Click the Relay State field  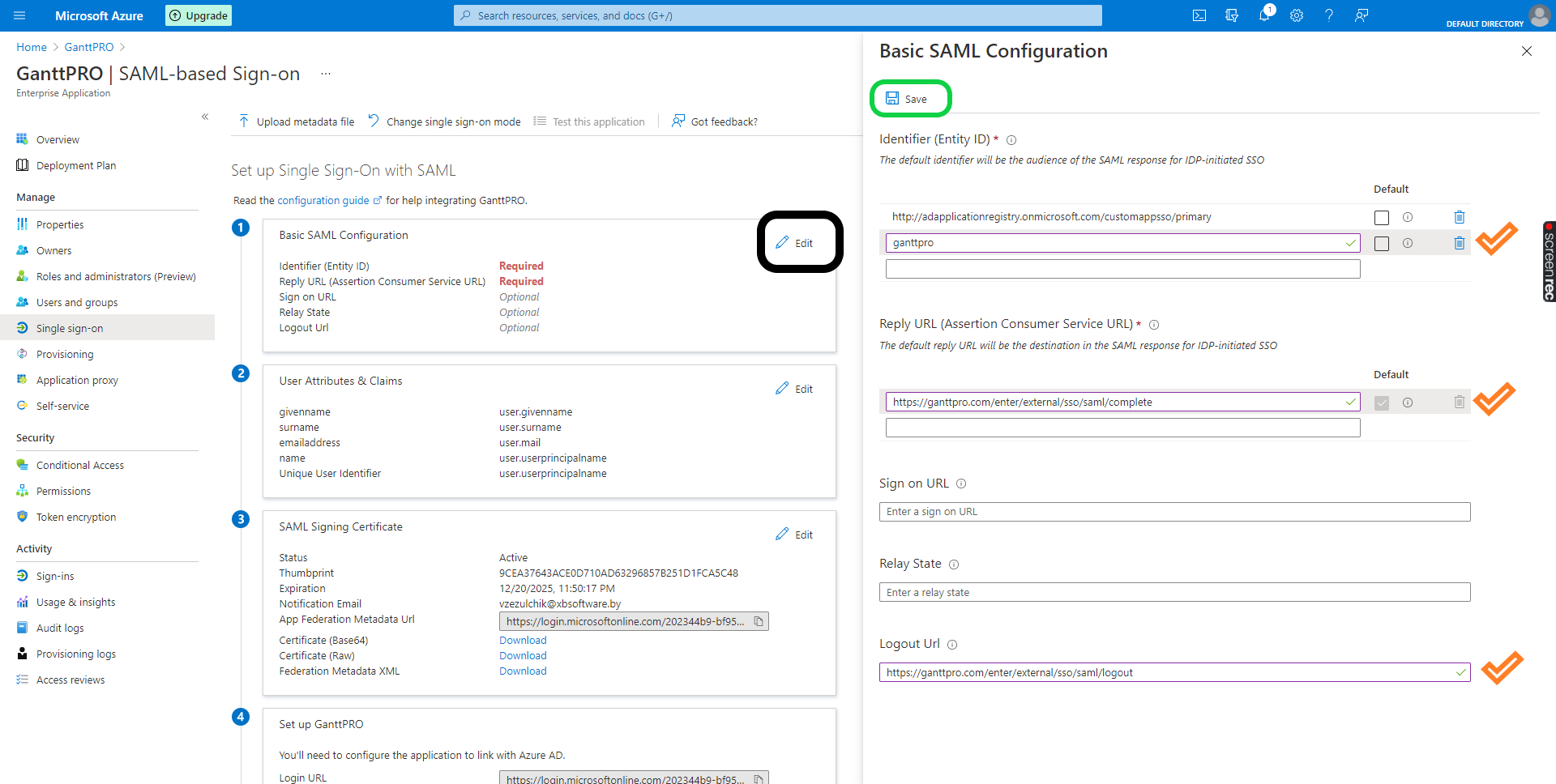tap(1174, 592)
